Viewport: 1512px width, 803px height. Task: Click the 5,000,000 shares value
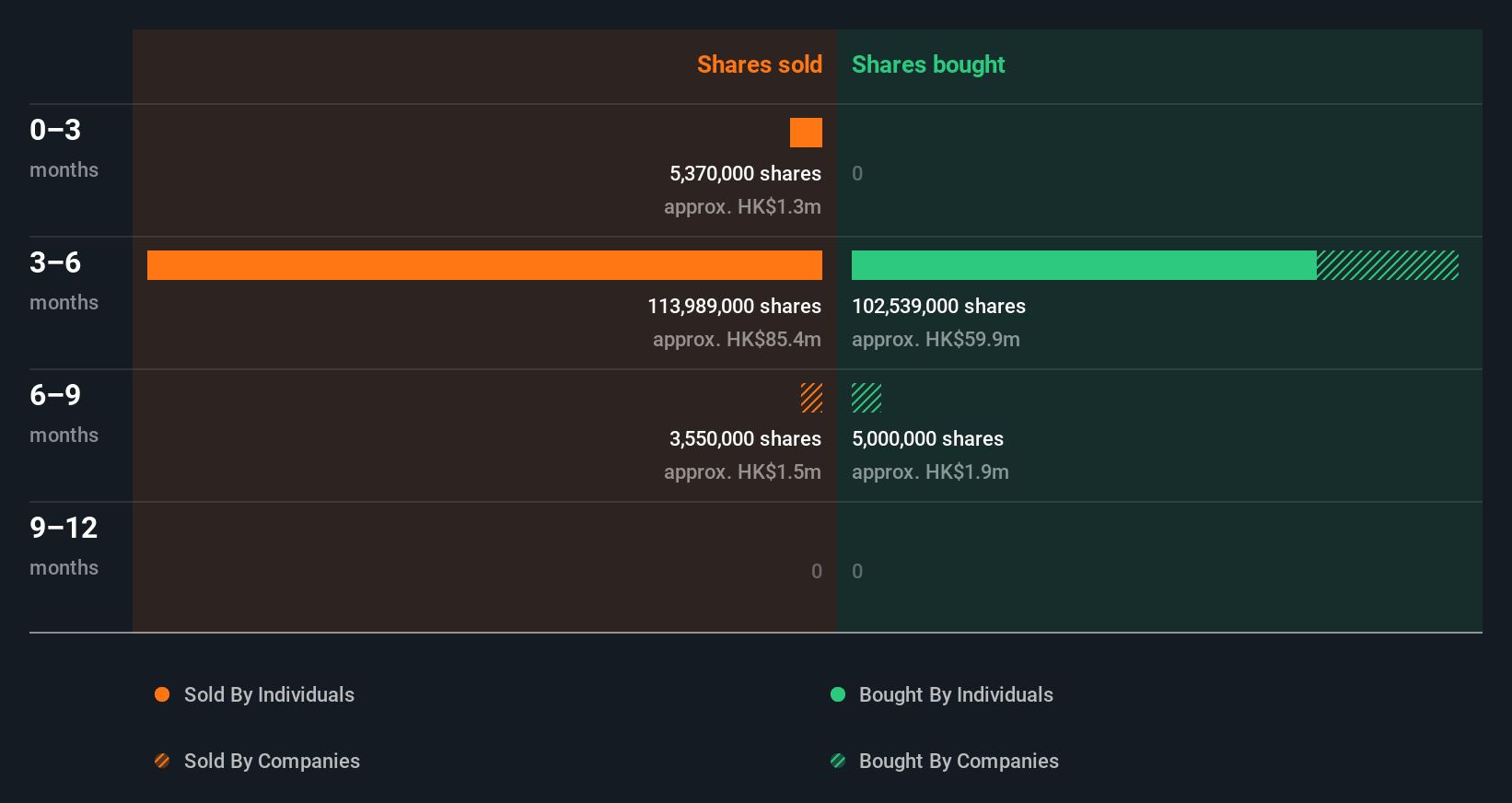[x=927, y=438]
